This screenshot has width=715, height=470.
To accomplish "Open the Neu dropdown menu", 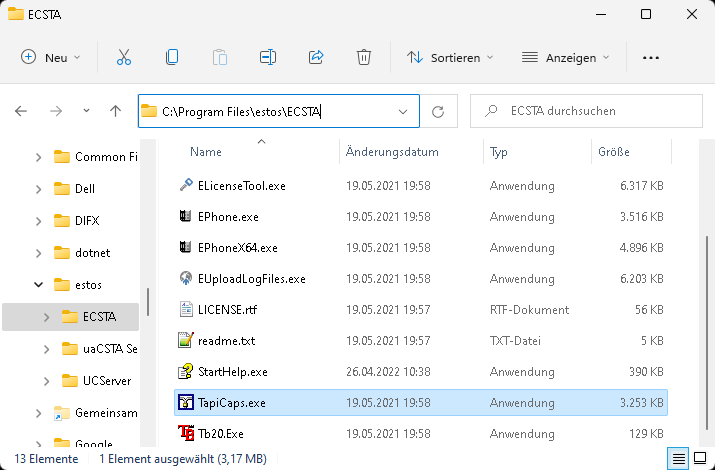I will (x=50, y=58).
